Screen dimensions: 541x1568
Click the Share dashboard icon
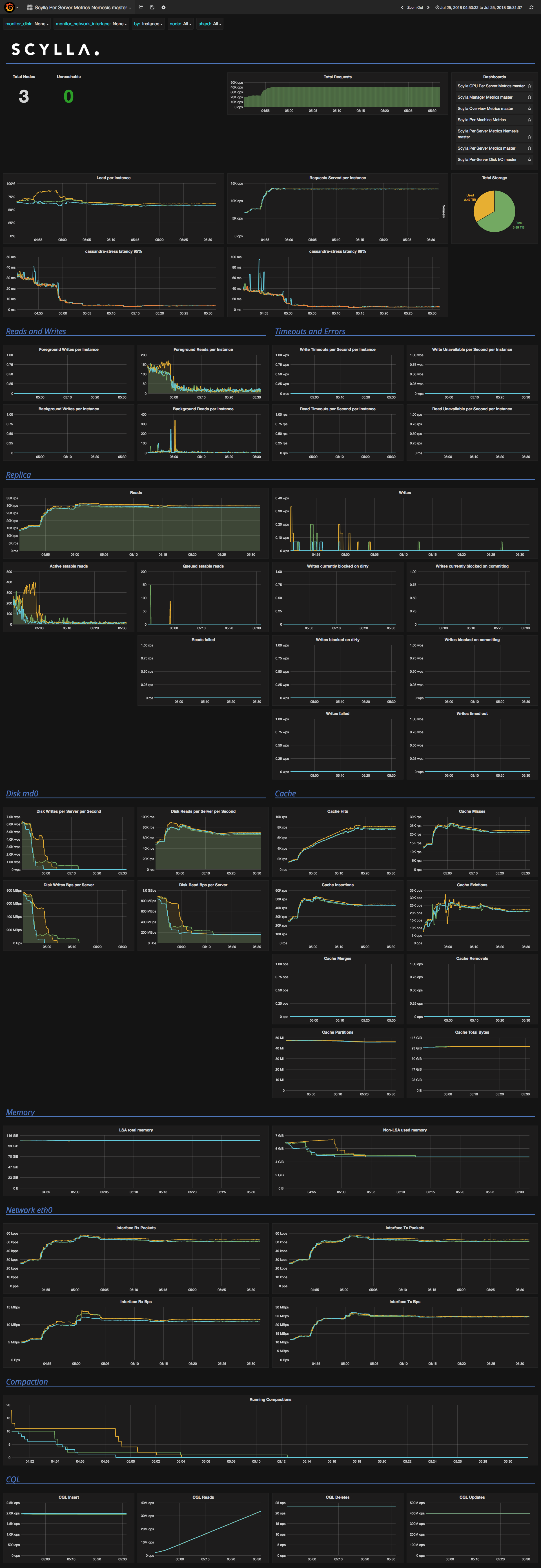[x=141, y=7]
